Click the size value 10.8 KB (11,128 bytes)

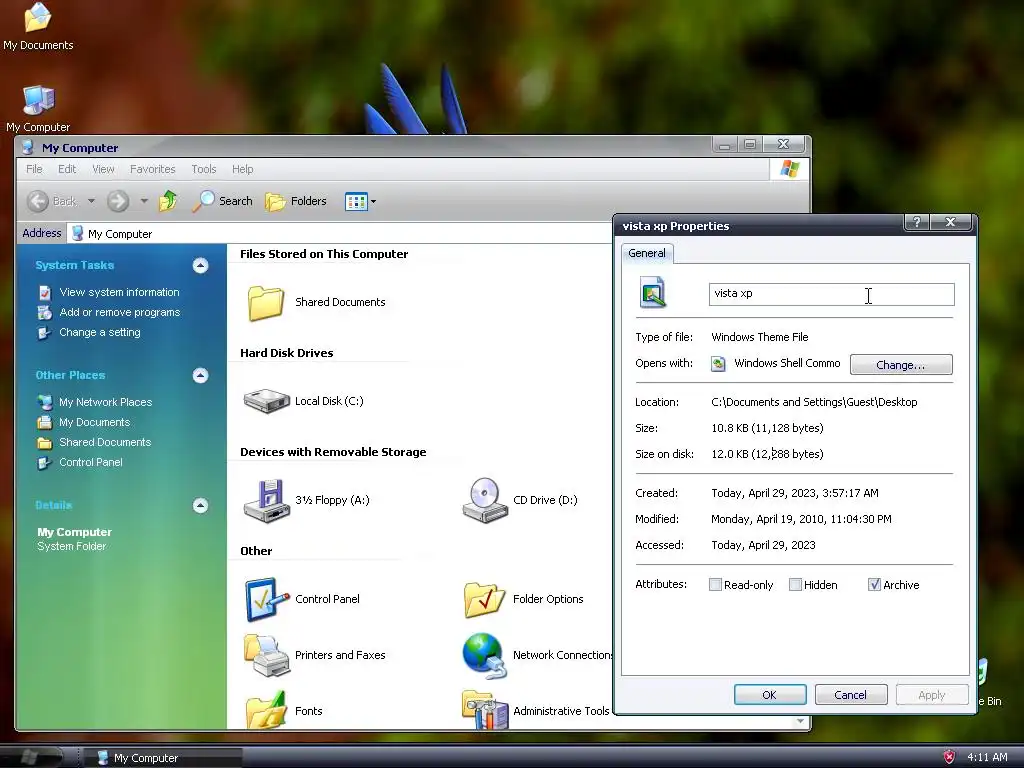767,428
